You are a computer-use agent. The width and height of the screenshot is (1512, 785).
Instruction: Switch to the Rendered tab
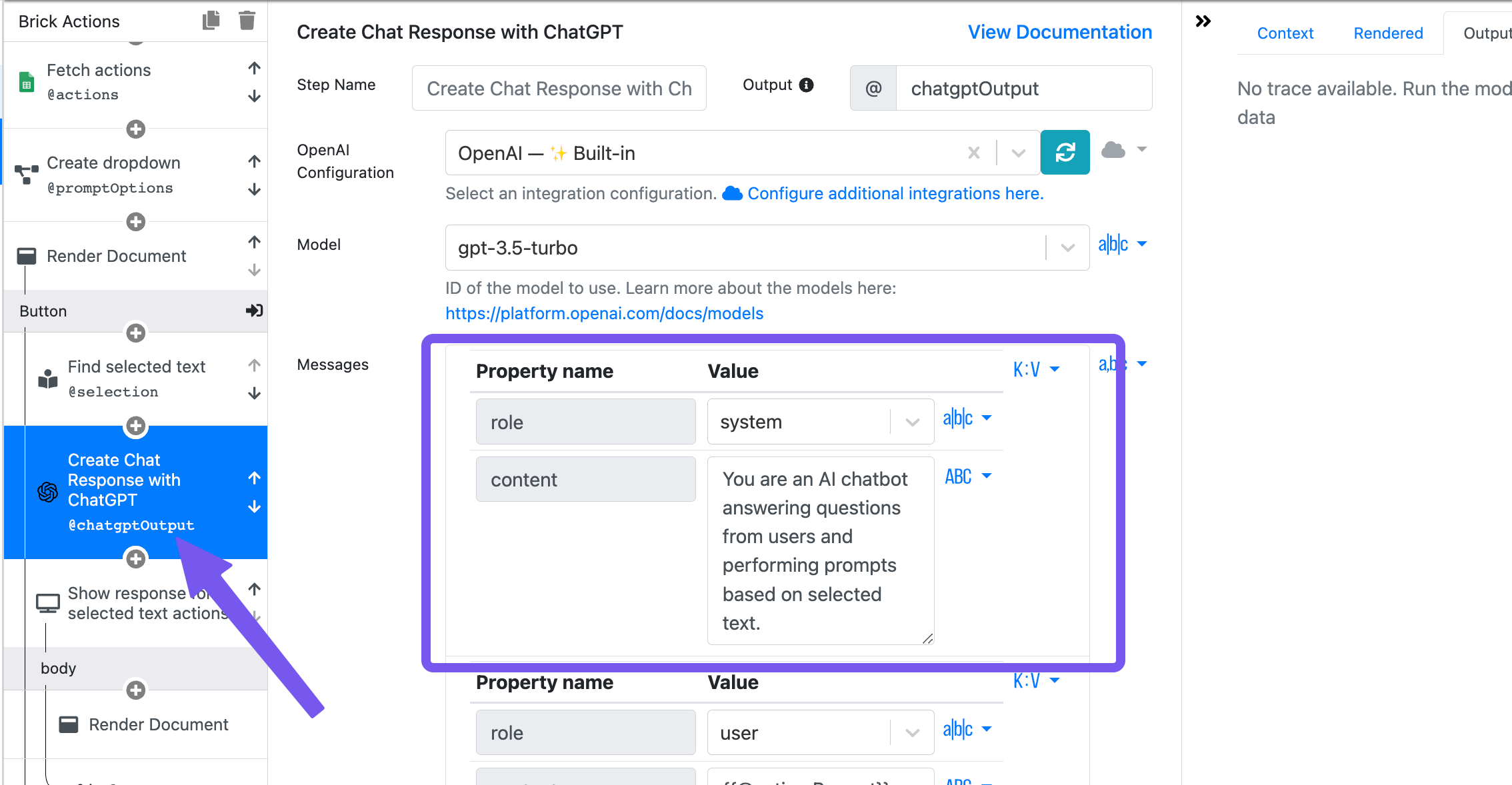coord(1388,33)
